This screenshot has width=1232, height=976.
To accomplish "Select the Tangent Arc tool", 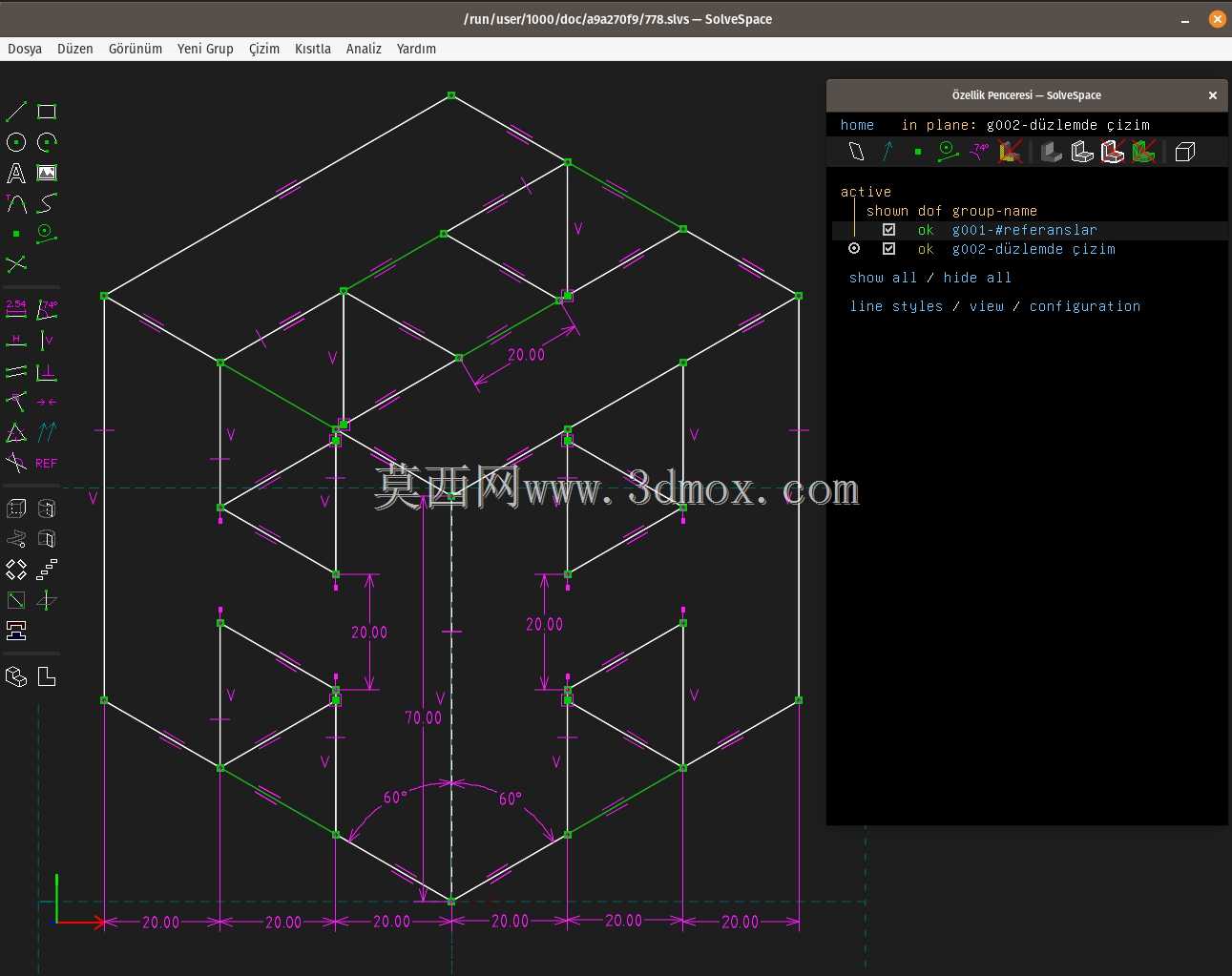I will pos(16,203).
